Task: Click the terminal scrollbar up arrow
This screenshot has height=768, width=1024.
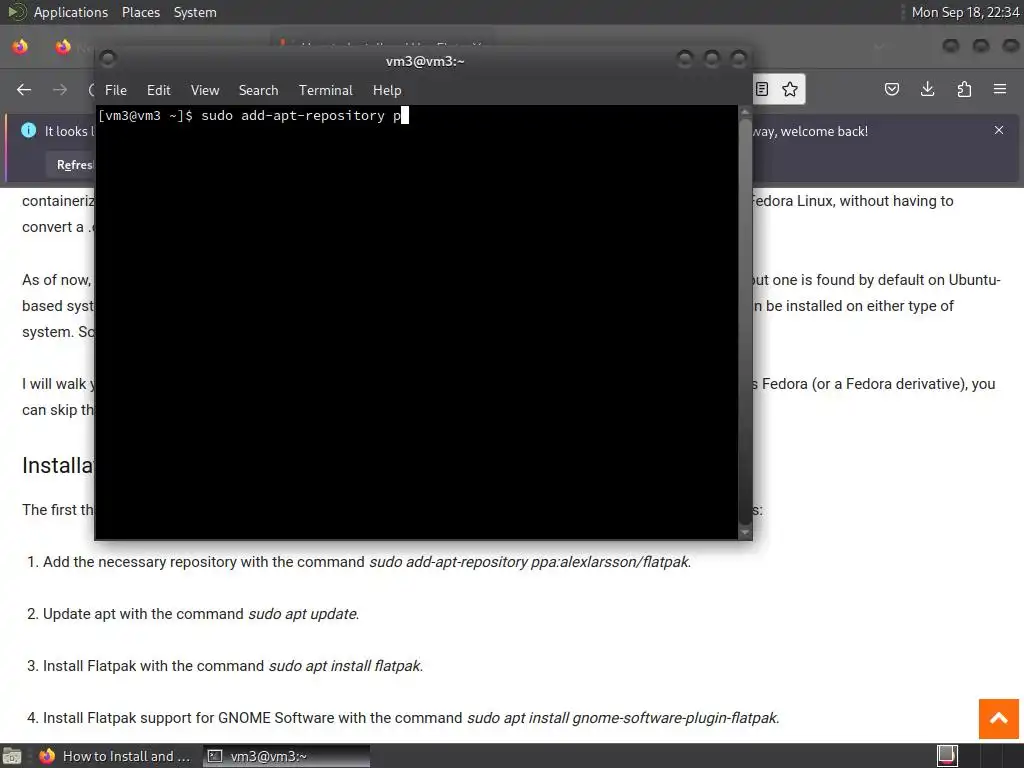Action: coord(745,112)
